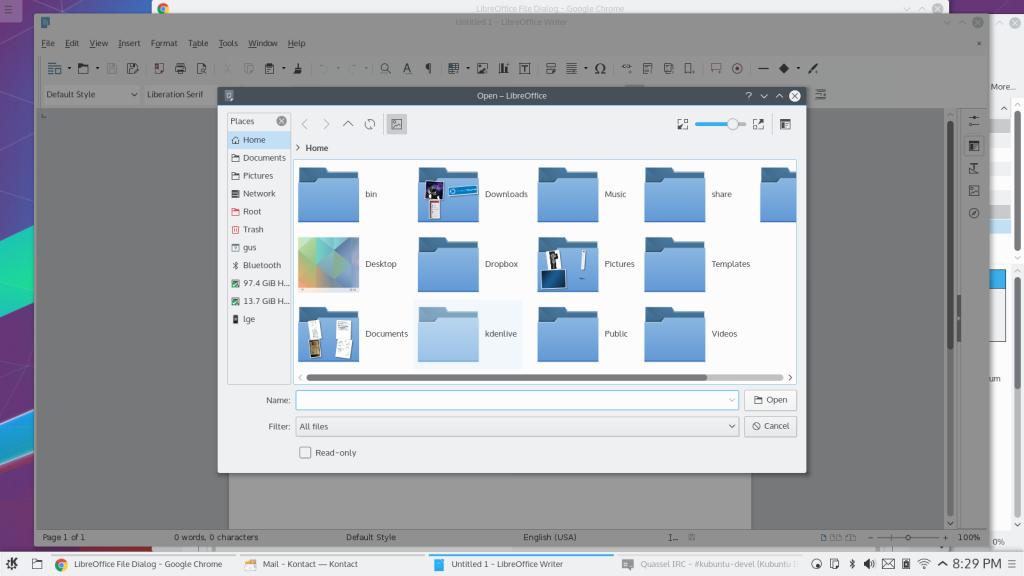Insert special character with the Omega icon
Screen dimensions: 1024x576
pyautogui.click(x=600, y=69)
